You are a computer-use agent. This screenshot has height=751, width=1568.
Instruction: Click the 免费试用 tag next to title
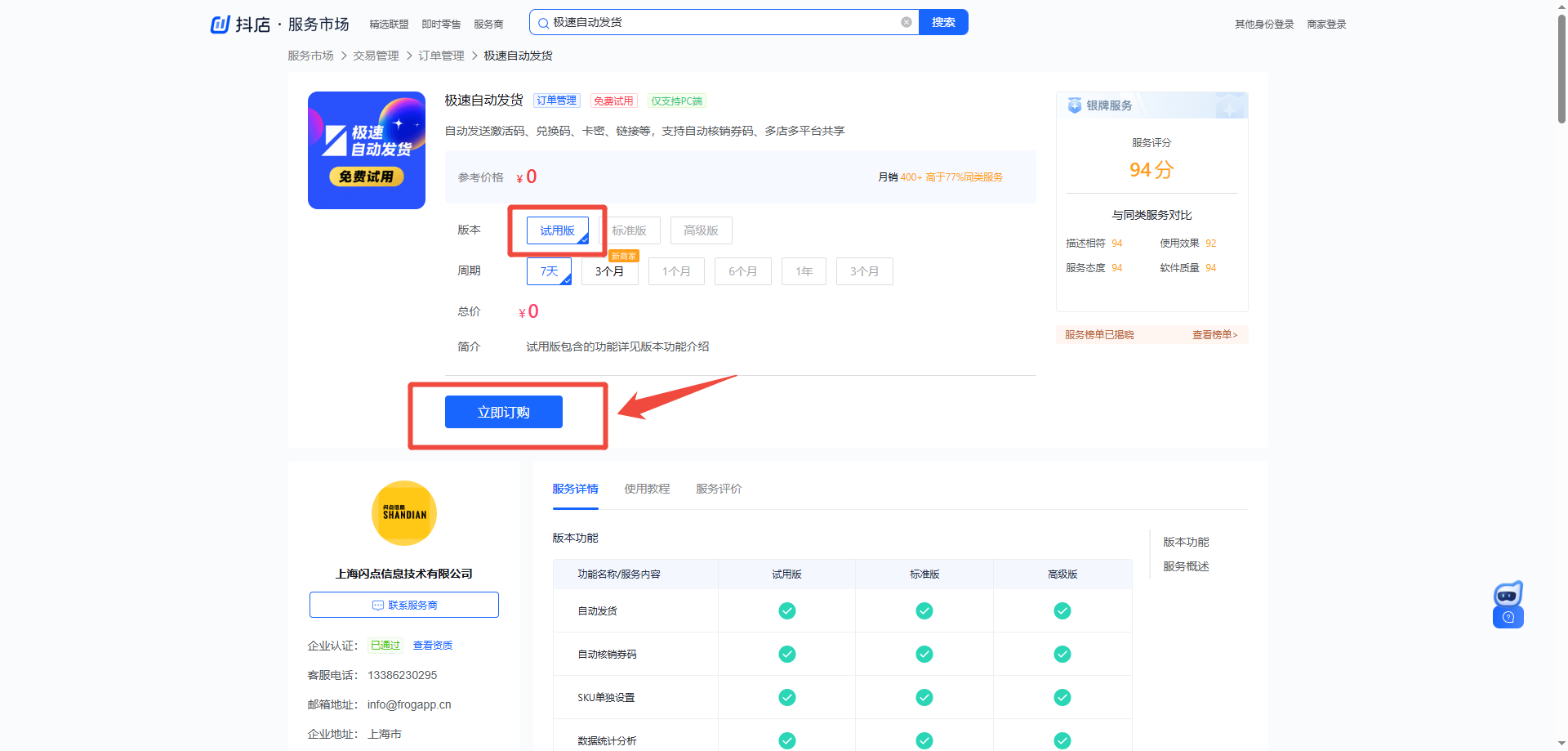click(613, 101)
